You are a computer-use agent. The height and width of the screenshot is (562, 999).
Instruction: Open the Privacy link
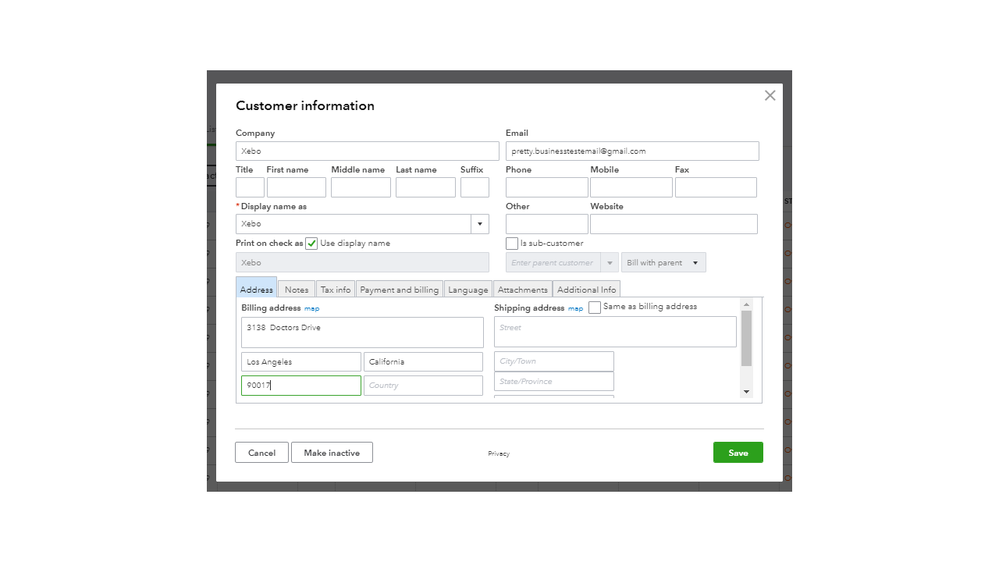point(498,454)
